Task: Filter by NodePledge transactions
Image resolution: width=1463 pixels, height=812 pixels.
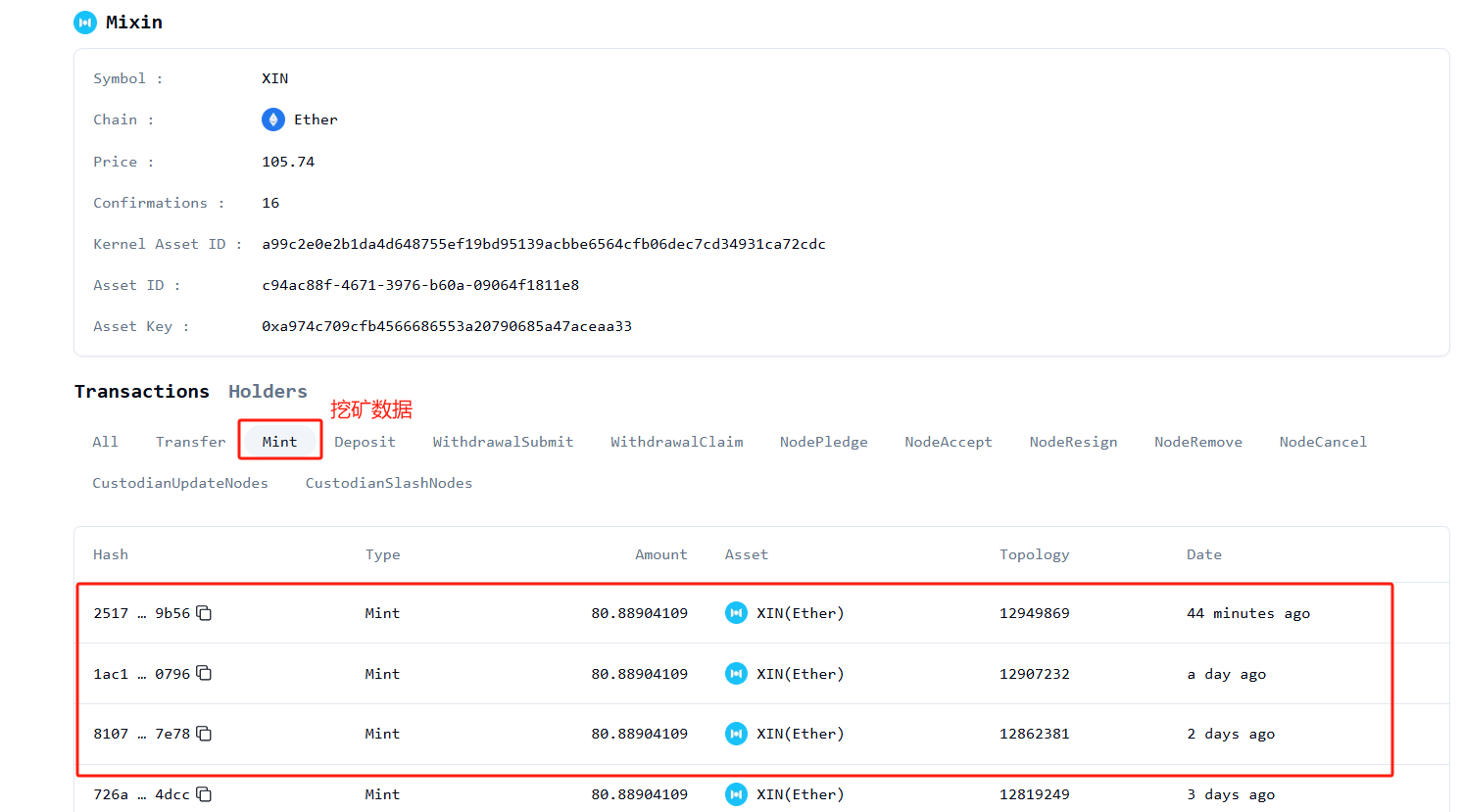Action: [823, 442]
